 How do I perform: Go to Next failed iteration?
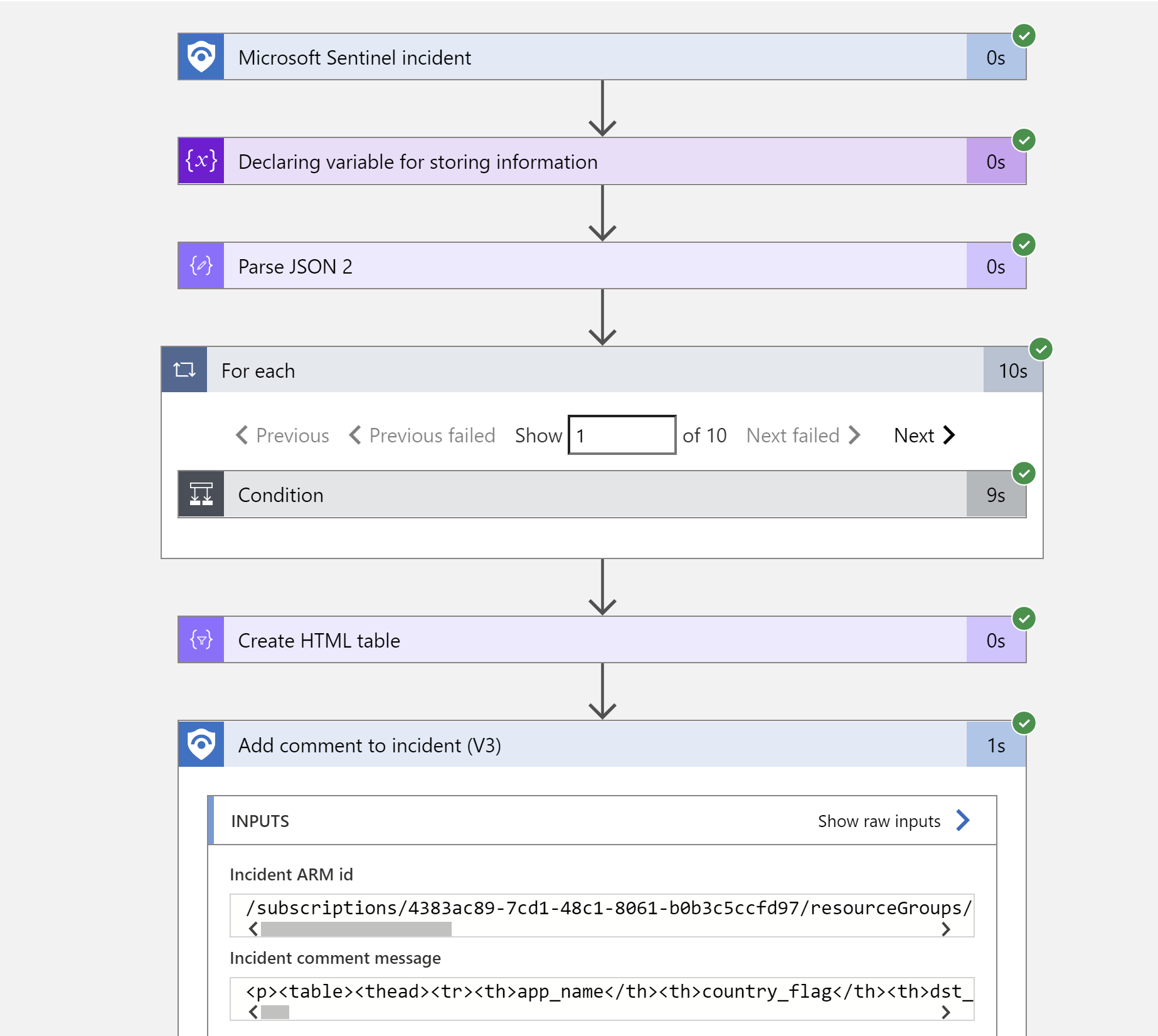pos(804,435)
